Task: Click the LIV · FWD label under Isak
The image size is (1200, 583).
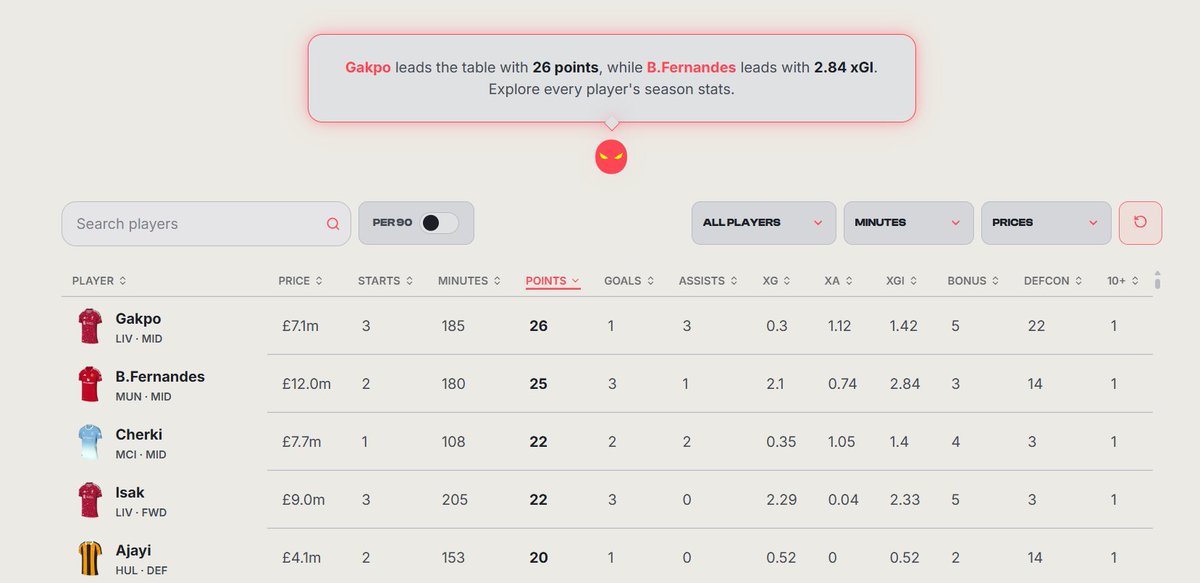Action: pos(140,513)
